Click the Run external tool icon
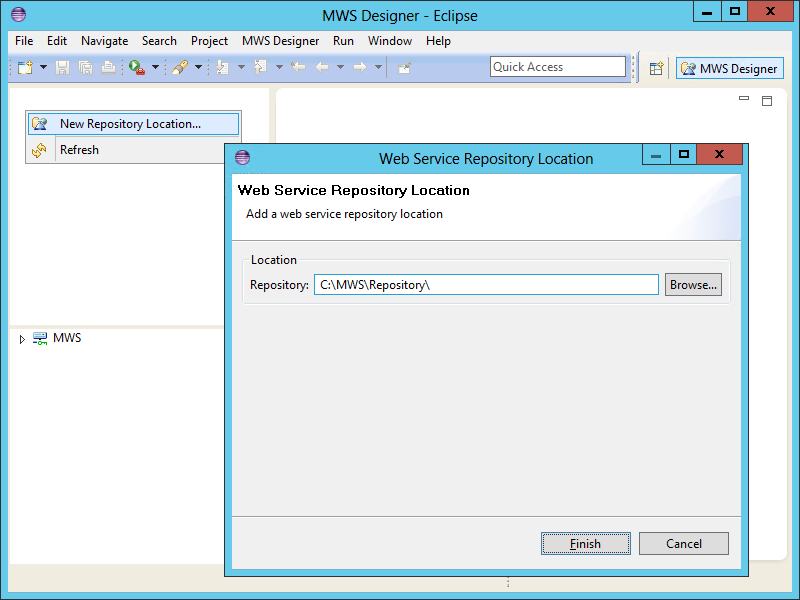800x600 pixels. coord(136,67)
